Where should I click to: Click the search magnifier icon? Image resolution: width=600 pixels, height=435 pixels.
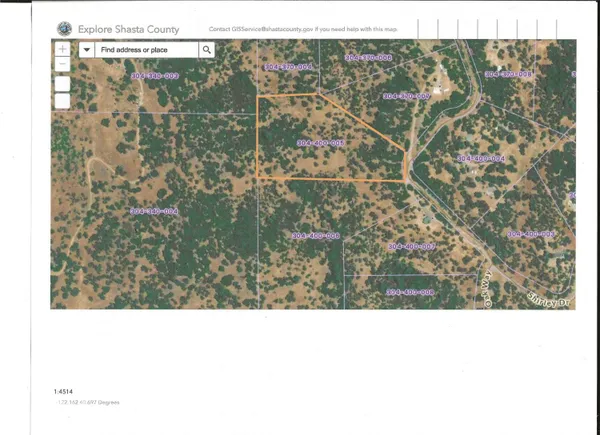(207, 48)
